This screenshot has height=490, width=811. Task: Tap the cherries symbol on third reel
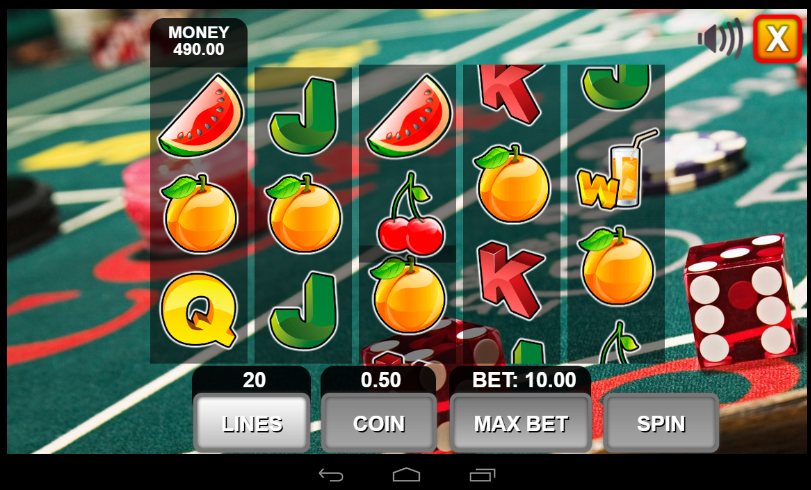(411, 214)
